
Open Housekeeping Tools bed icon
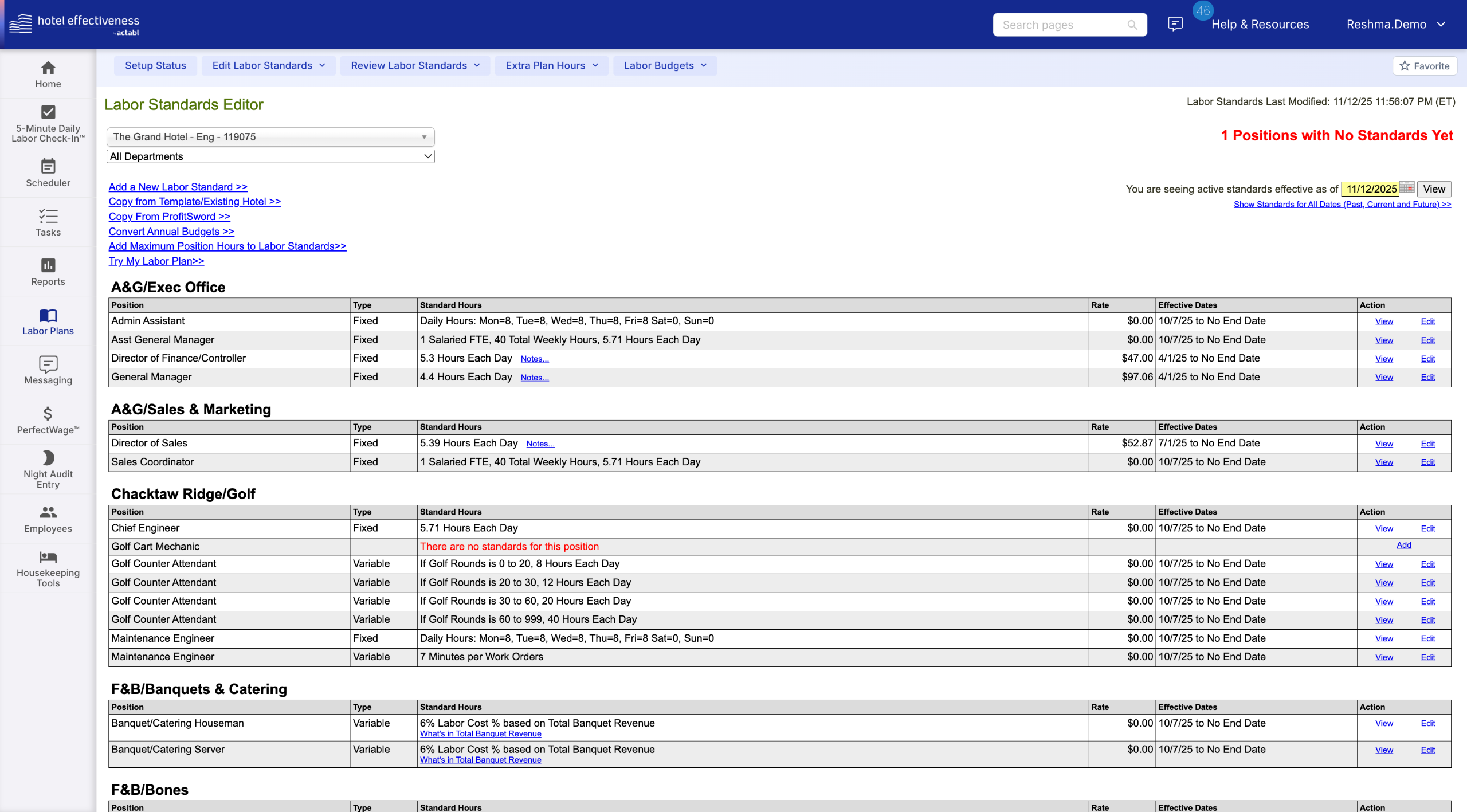click(48, 557)
